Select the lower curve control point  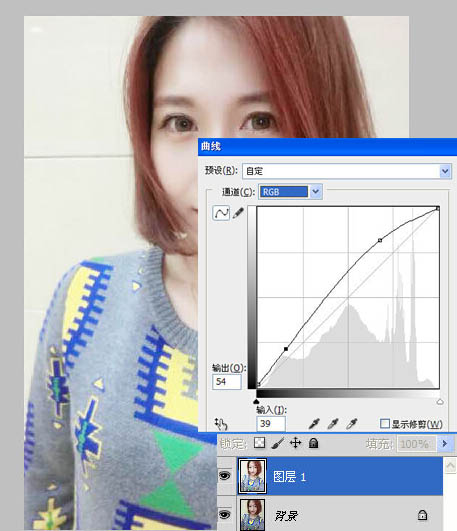286,349
